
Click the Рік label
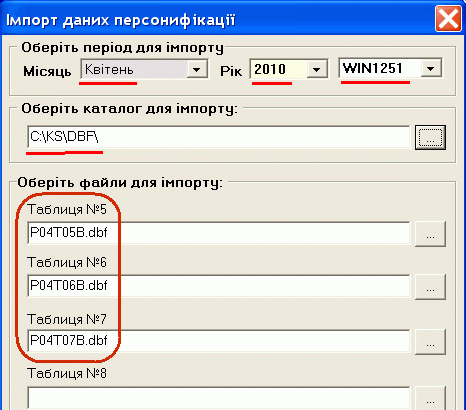tap(231, 71)
